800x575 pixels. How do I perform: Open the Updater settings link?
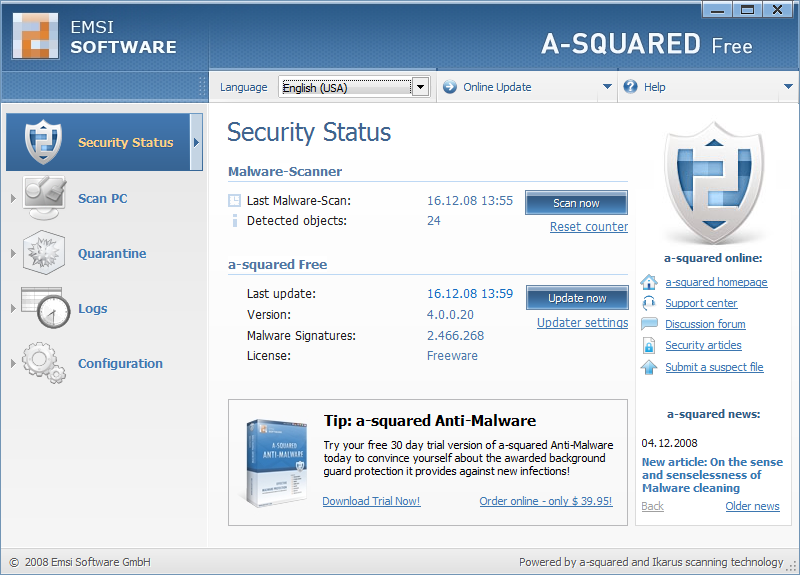pos(582,322)
